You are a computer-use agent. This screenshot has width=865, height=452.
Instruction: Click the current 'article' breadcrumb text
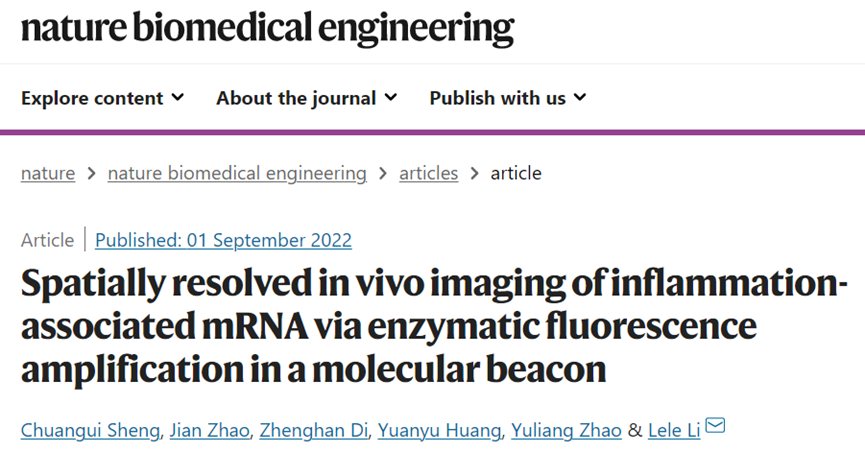click(x=516, y=173)
